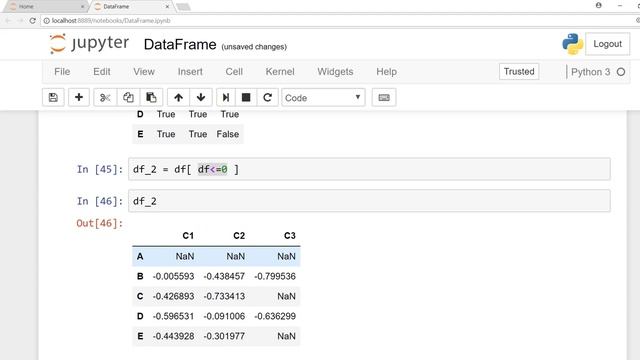The image size is (640, 360).
Task: Click cell value -0.438457
Action: pyautogui.click(x=224, y=276)
